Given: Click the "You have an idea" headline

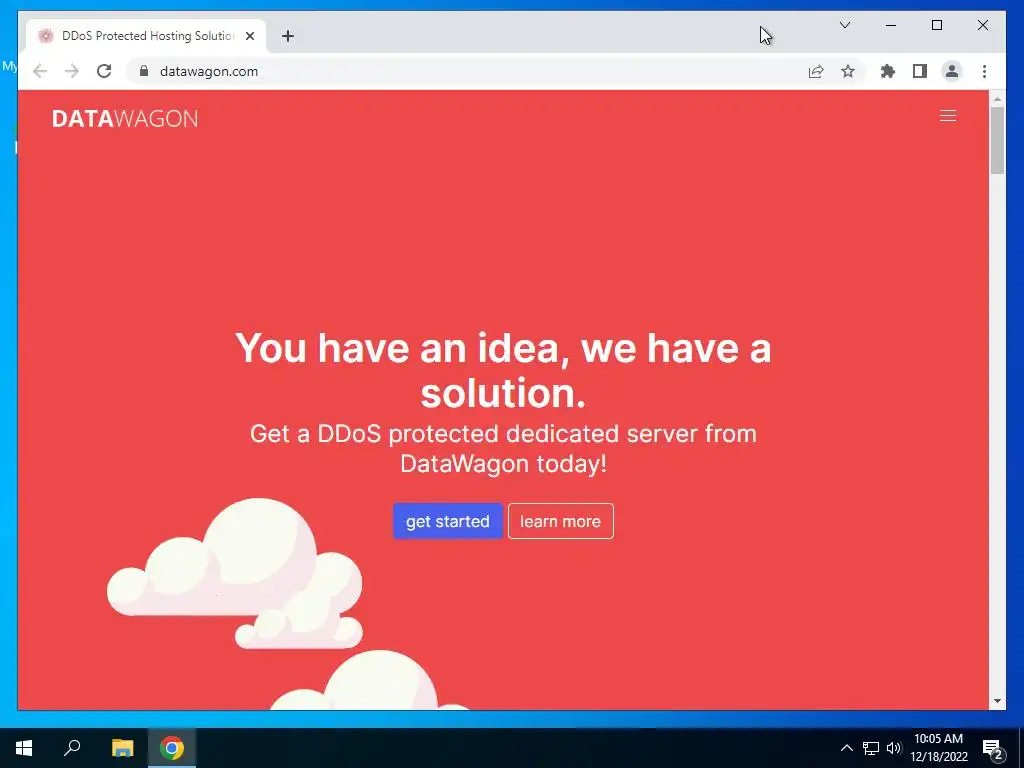Looking at the screenshot, I should coord(503,370).
